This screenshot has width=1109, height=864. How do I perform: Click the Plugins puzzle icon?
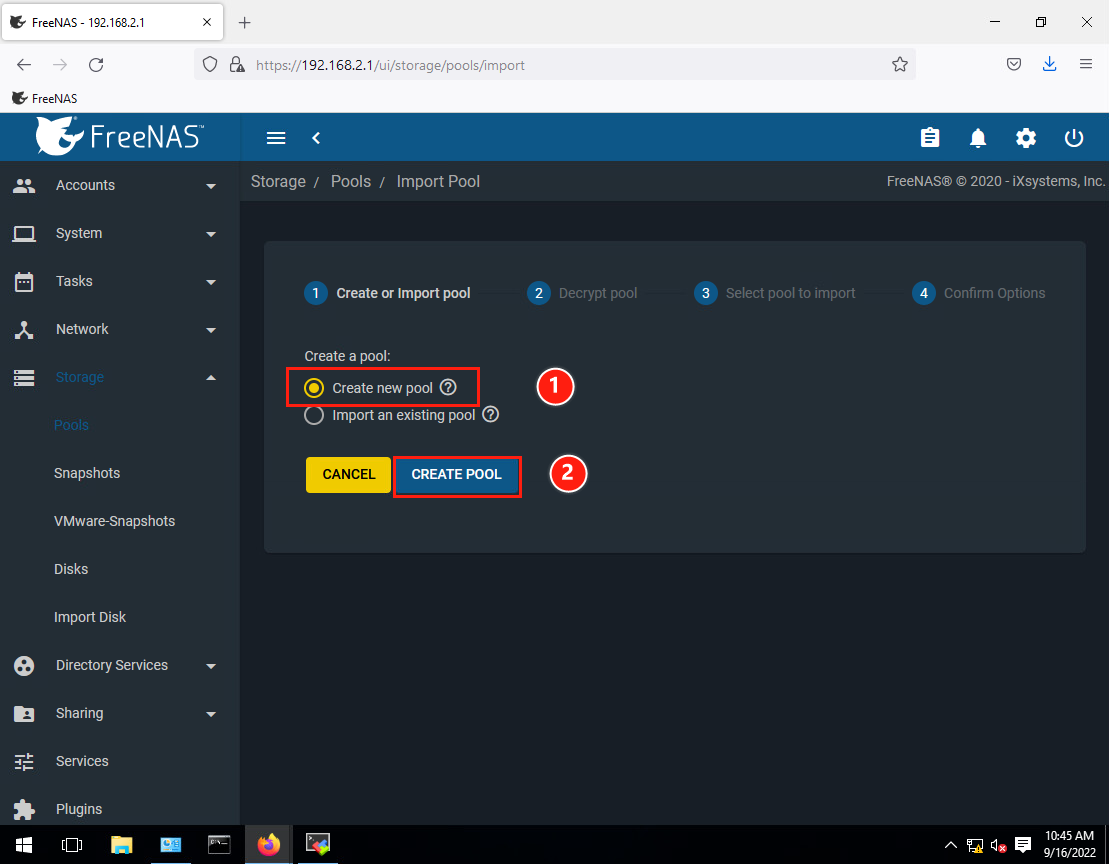click(24, 809)
